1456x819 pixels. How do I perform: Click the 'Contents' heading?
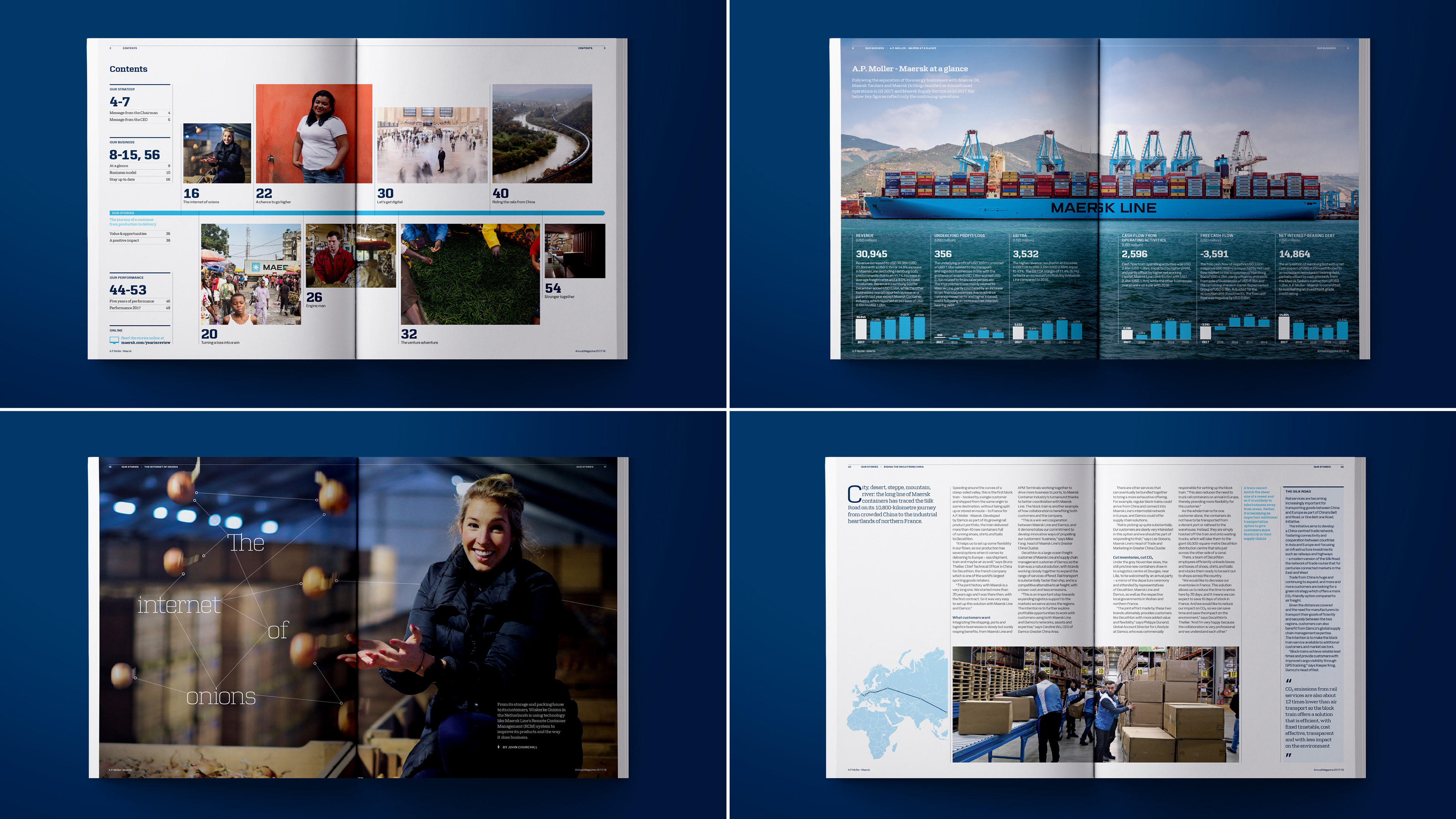128,69
